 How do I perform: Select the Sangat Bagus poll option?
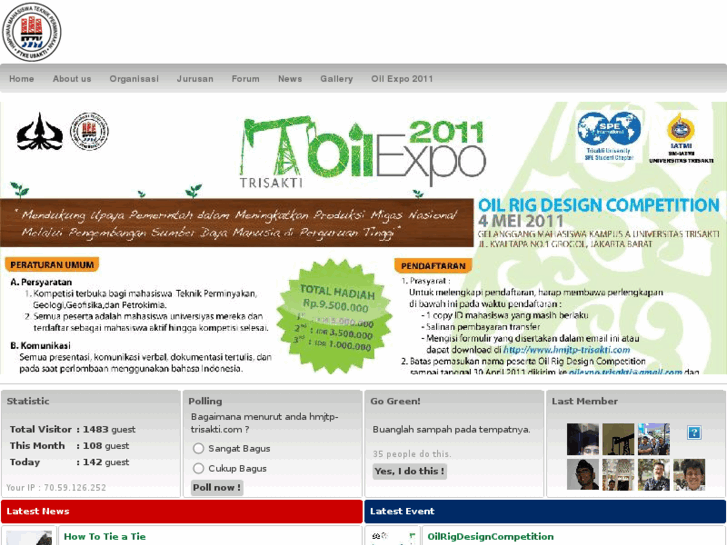pyautogui.click(x=198, y=449)
